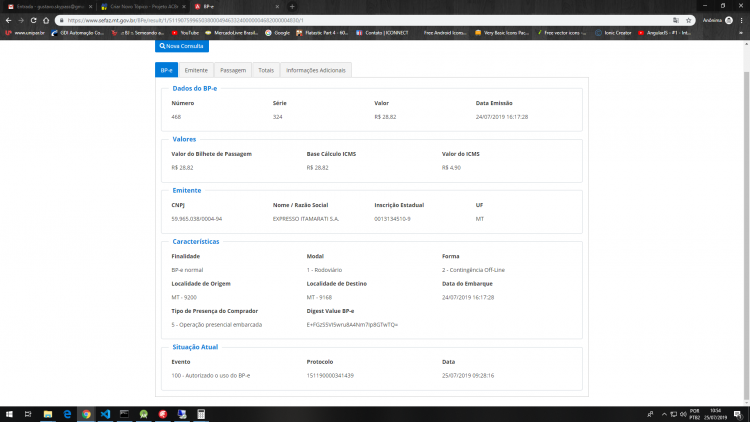Viewport: 750px width, 422px height.
Task: Close the Entrada Gmail tab
Action: [90, 7]
